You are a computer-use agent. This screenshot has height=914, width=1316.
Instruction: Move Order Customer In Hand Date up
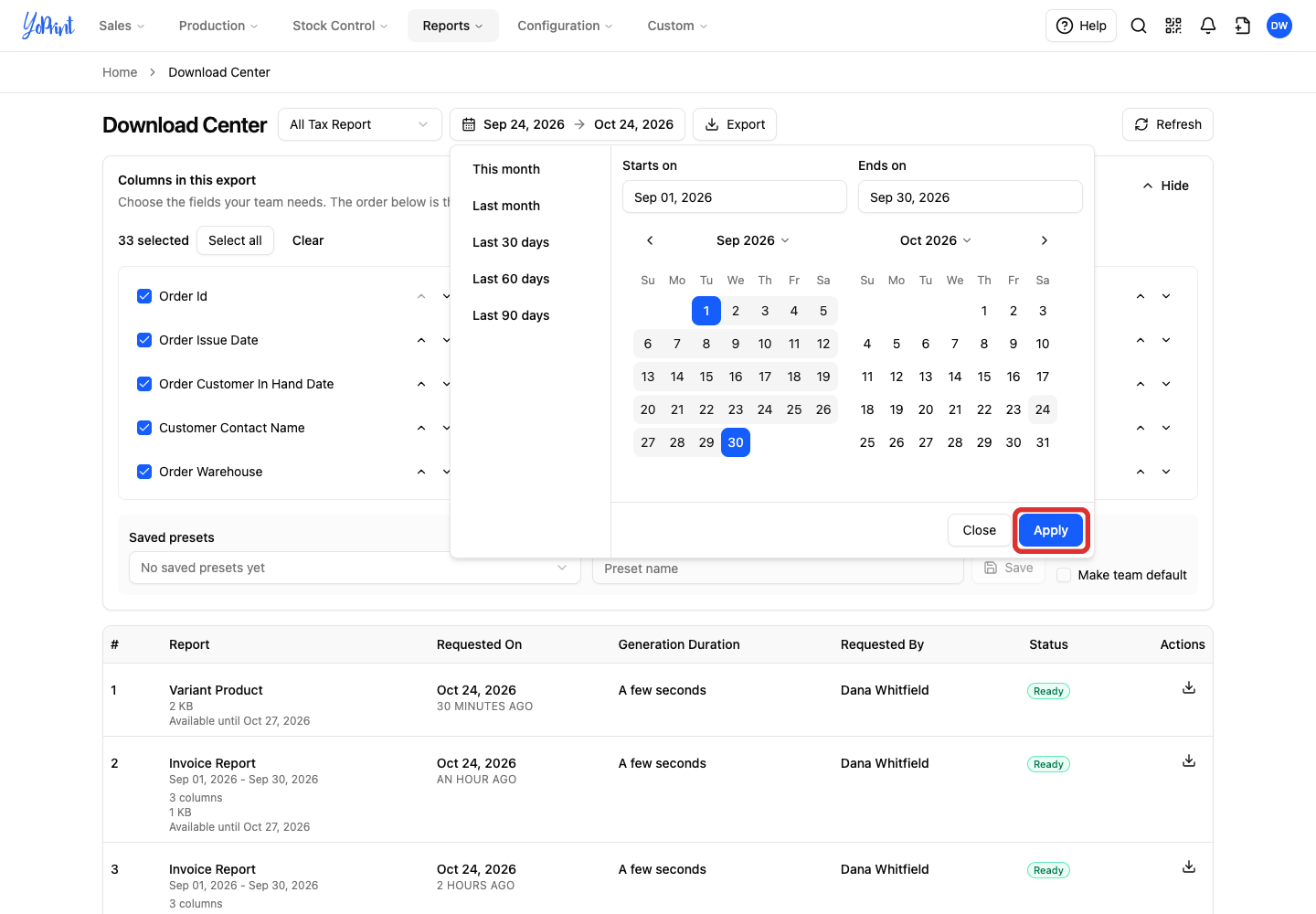[x=421, y=384]
